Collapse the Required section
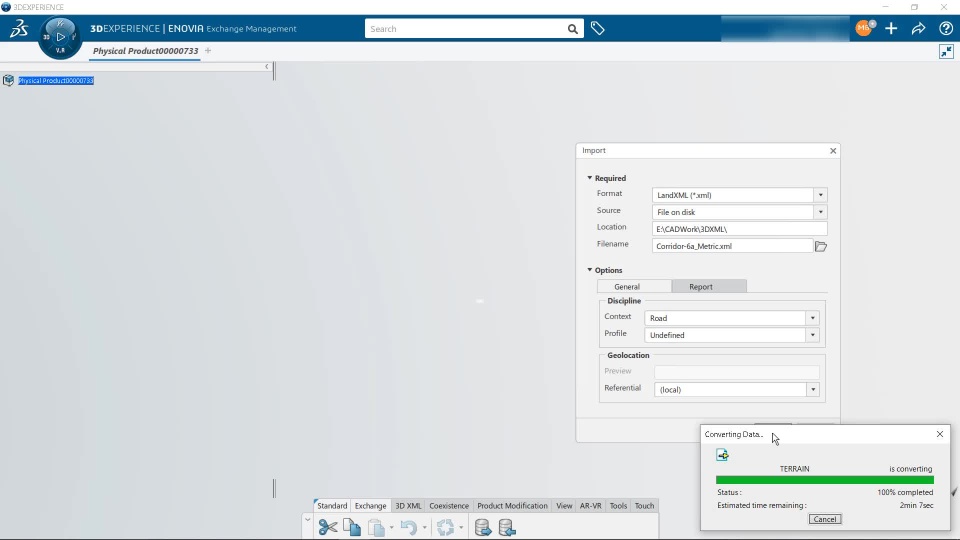The width and height of the screenshot is (960, 540). pyautogui.click(x=590, y=178)
